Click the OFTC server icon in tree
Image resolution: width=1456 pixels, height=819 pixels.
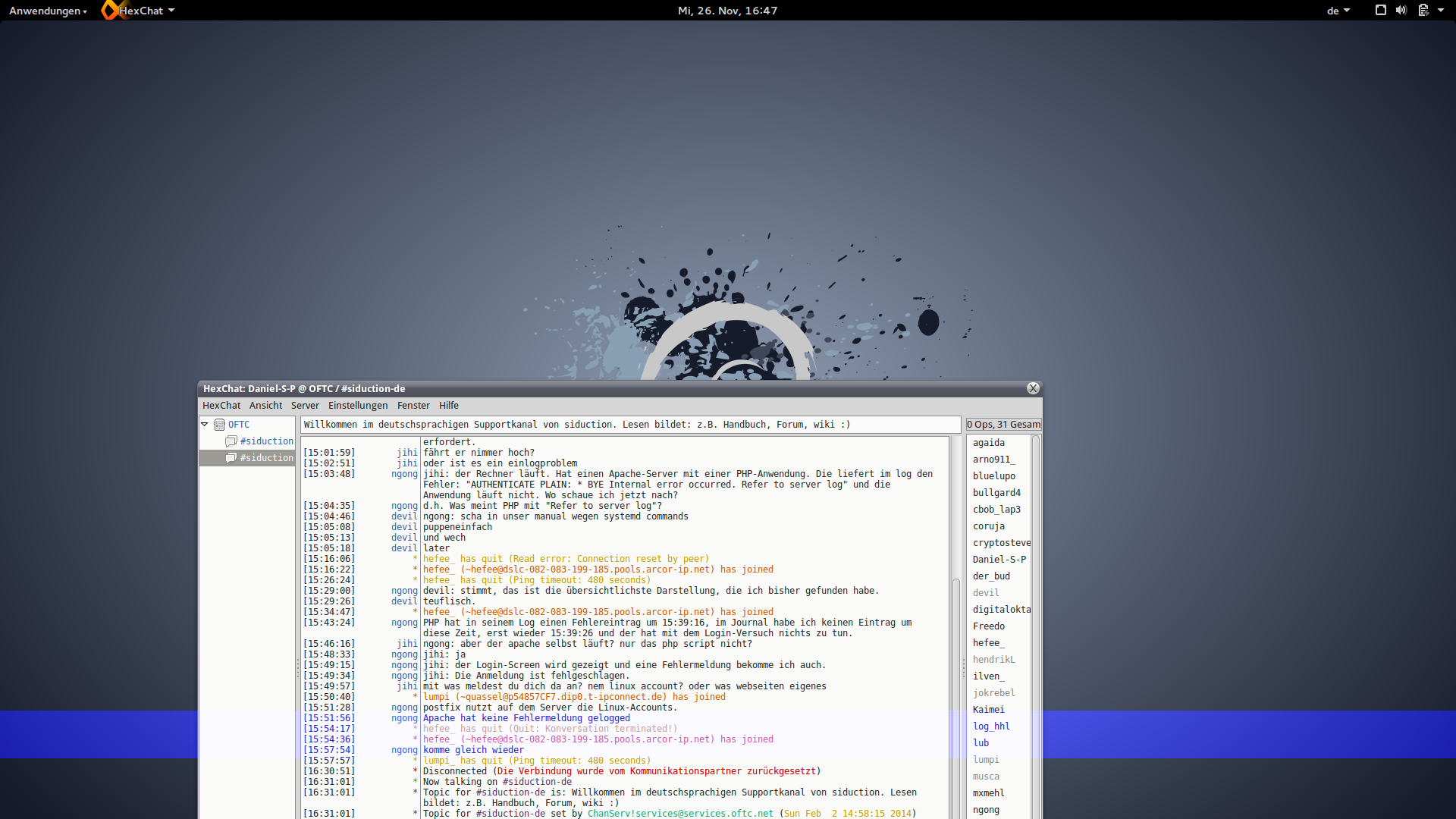coord(219,425)
